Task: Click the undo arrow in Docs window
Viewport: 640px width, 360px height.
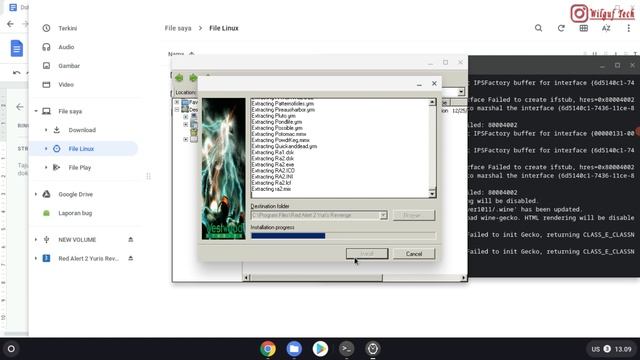Action: click(16, 73)
